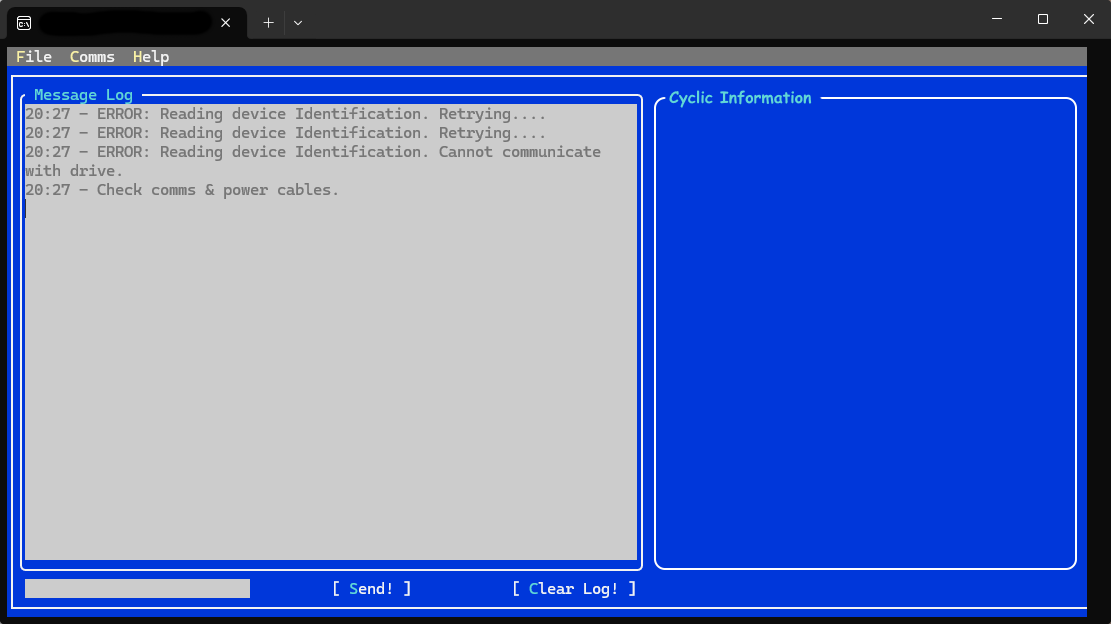Image resolution: width=1111 pixels, height=624 pixels.
Task: Open a new terminal tab with the plus icon
Action: click(267, 22)
